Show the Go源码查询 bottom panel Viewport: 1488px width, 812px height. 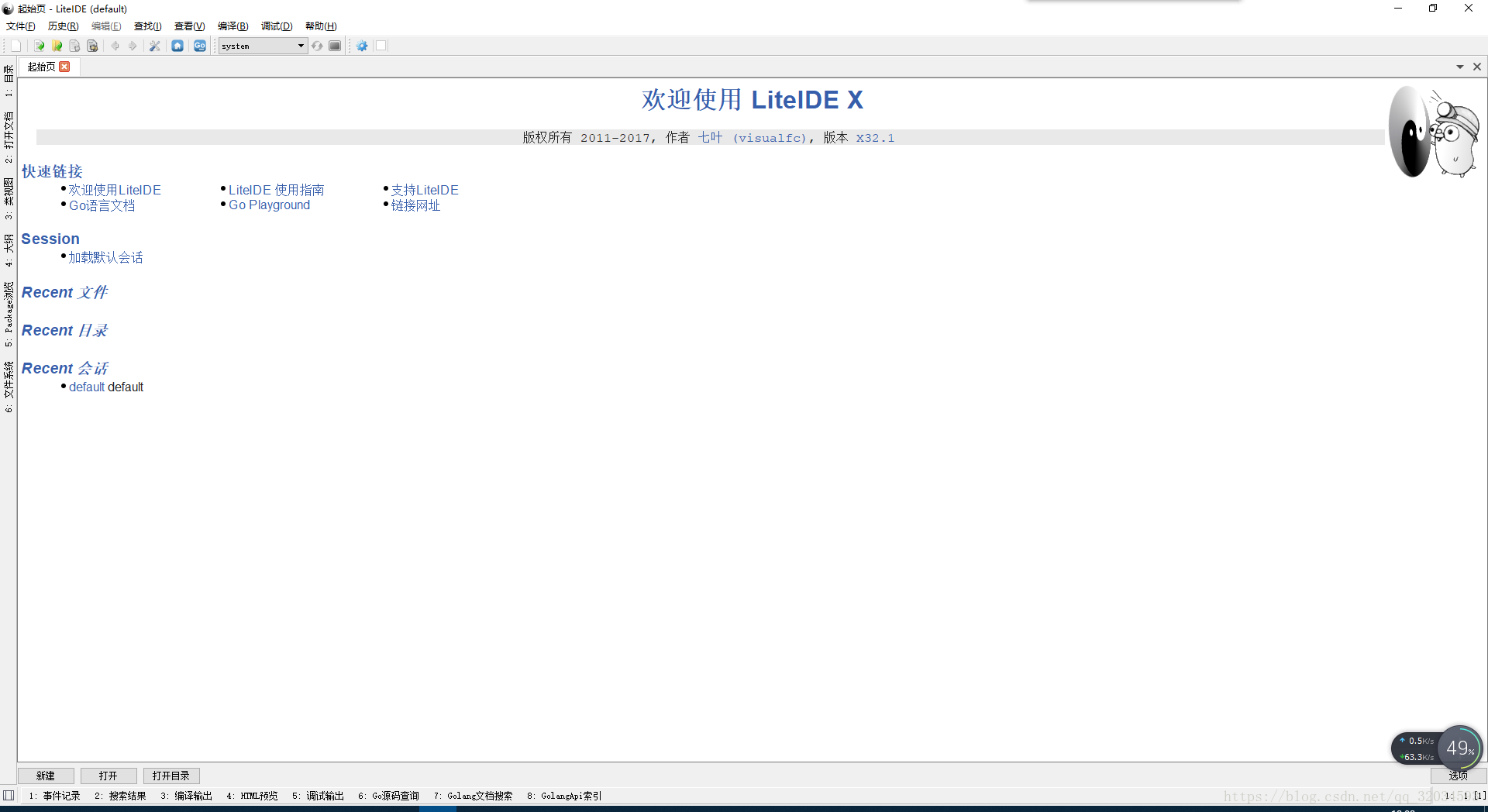coord(388,796)
